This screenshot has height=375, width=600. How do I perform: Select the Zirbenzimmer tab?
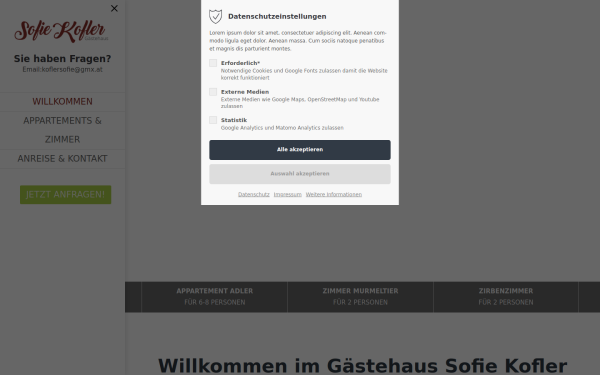pos(505,297)
